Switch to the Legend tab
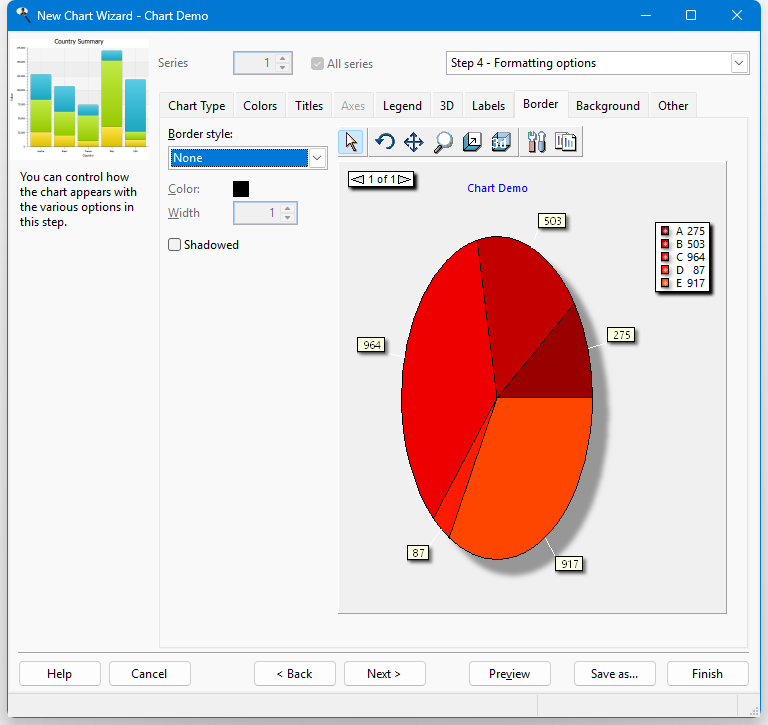This screenshot has width=768, height=725. coord(402,106)
